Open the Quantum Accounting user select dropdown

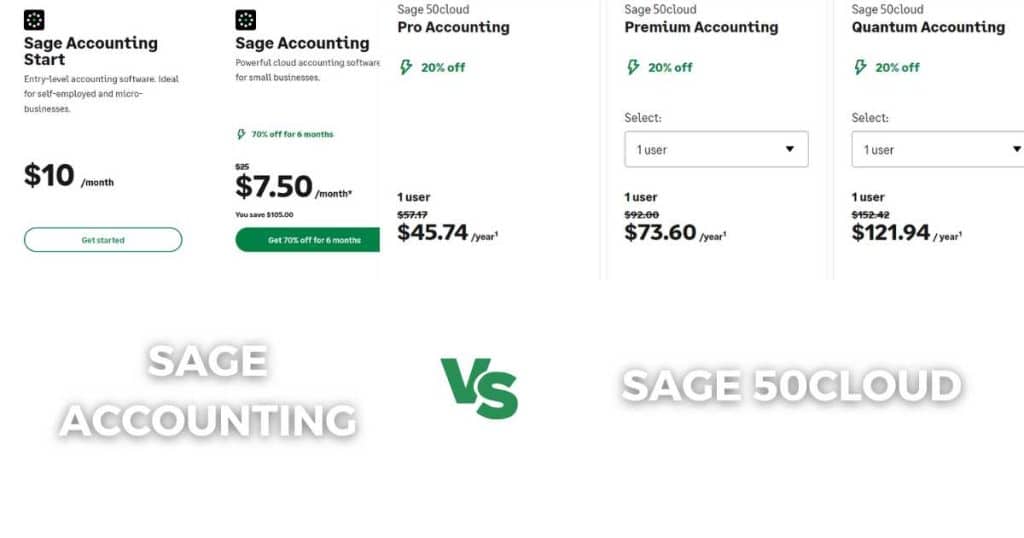[x=938, y=150]
